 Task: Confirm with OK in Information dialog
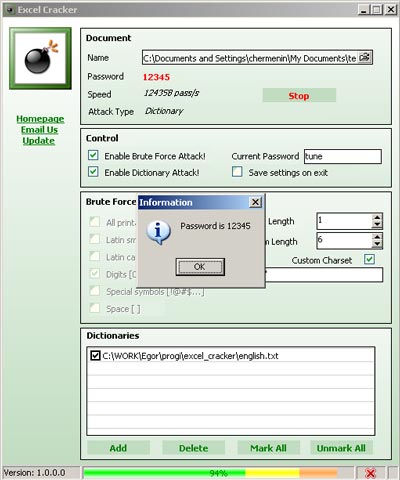click(200, 267)
